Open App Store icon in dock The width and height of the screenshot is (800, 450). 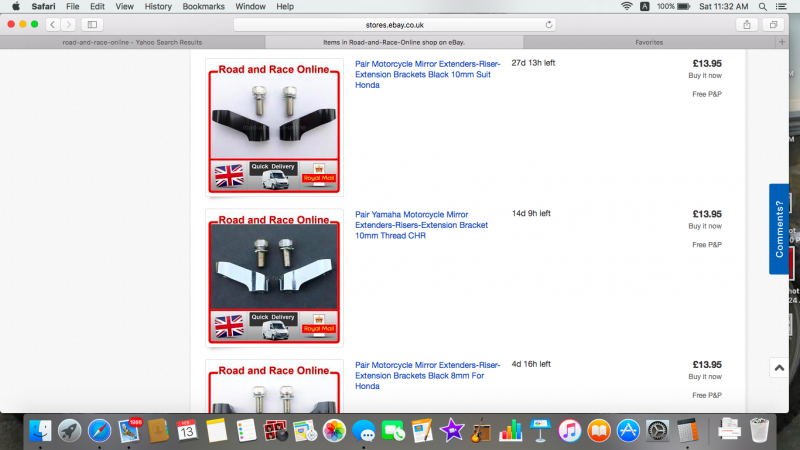[628, 431]
